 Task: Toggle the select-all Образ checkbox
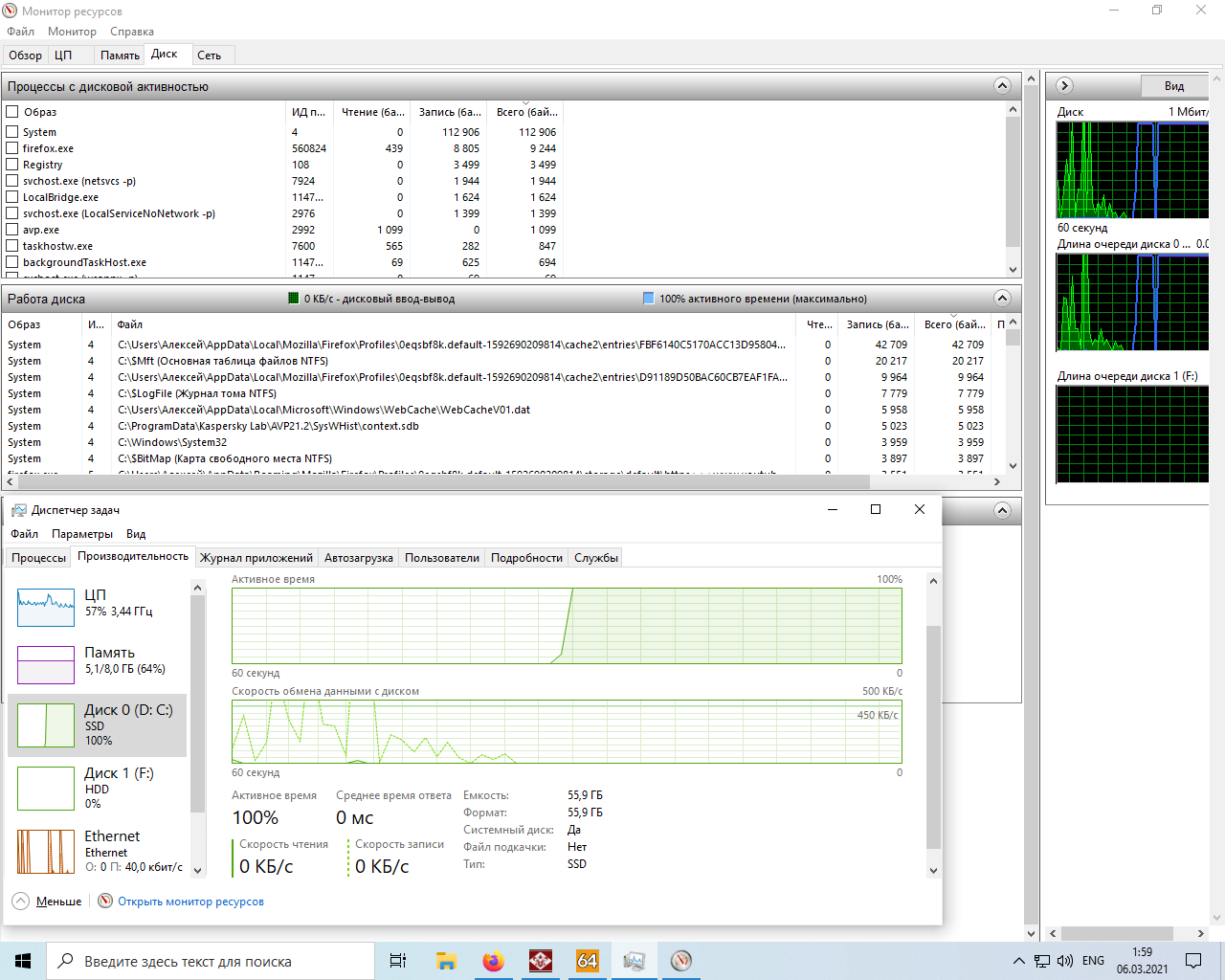pyautogui.click(x=12, y=112)
